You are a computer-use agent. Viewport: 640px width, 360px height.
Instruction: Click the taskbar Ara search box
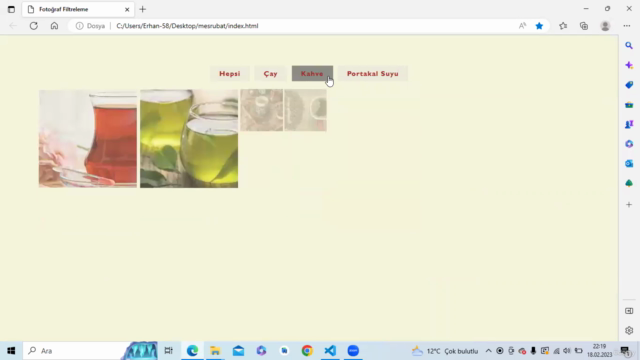pyautogui.click(x=90, y=351)
